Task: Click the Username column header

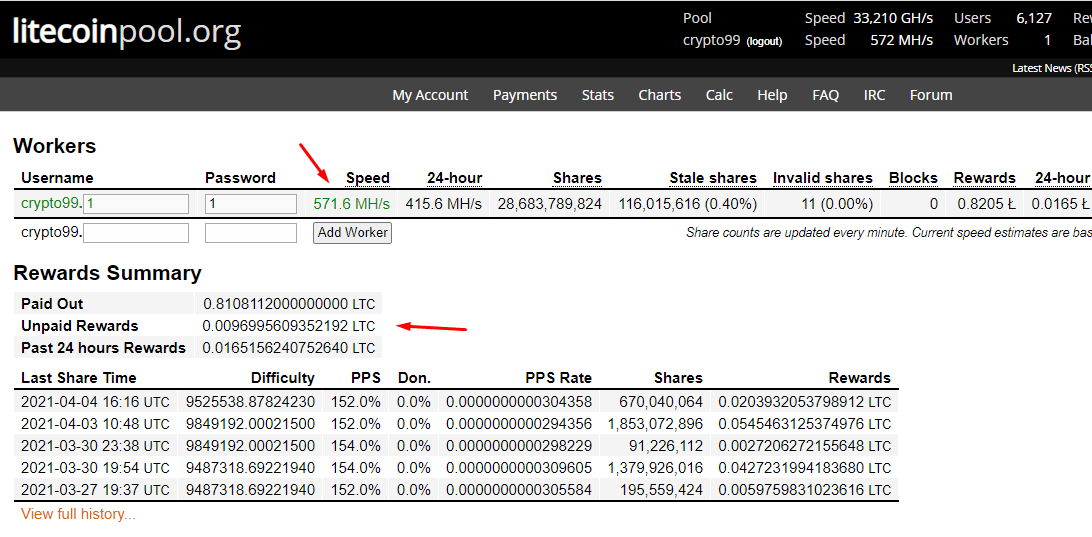Action: [57, 178]
